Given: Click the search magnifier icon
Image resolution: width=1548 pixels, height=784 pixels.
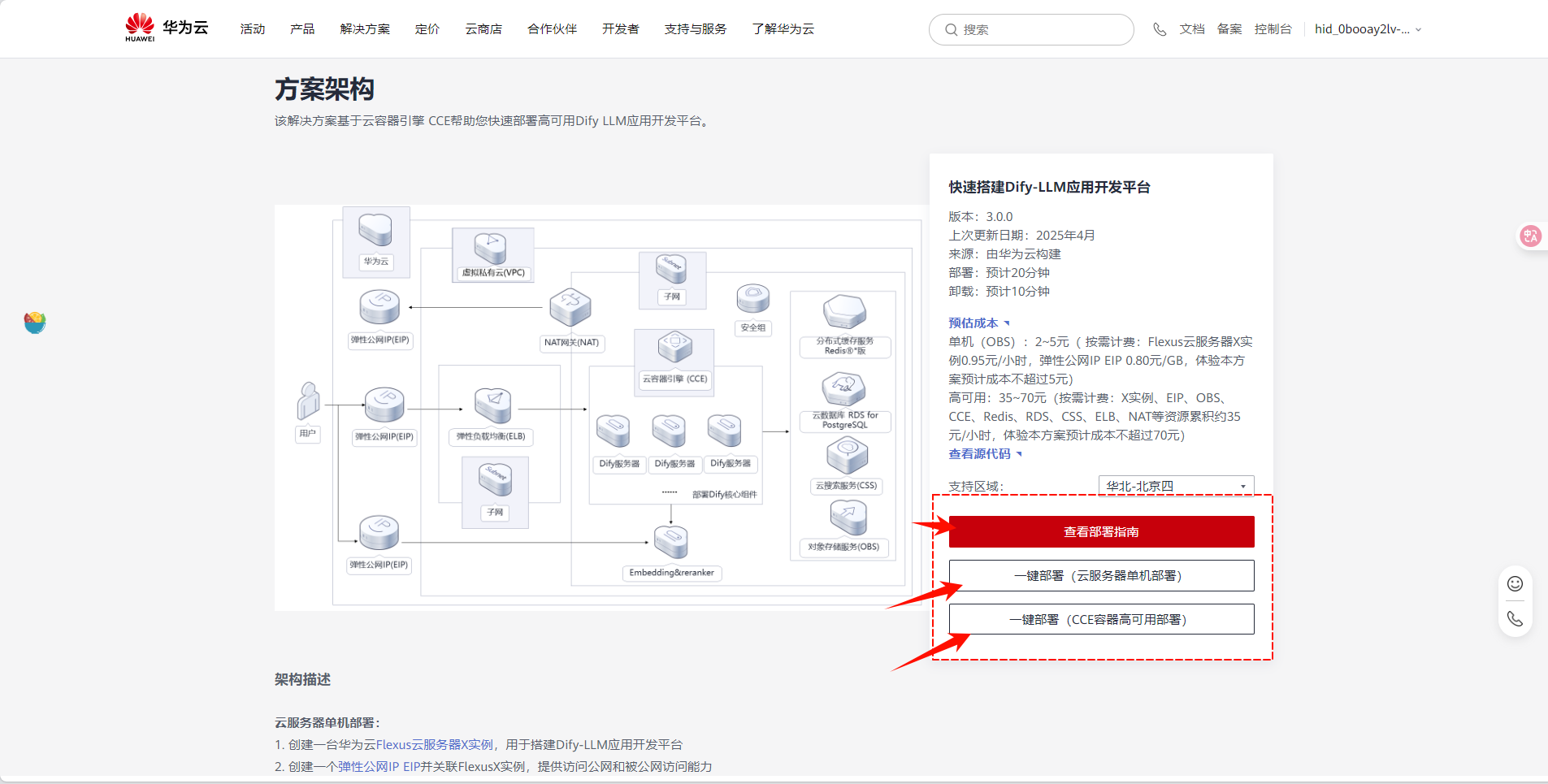Looking at the screenshot, I should pyautogui.click(x=951, y=30).
